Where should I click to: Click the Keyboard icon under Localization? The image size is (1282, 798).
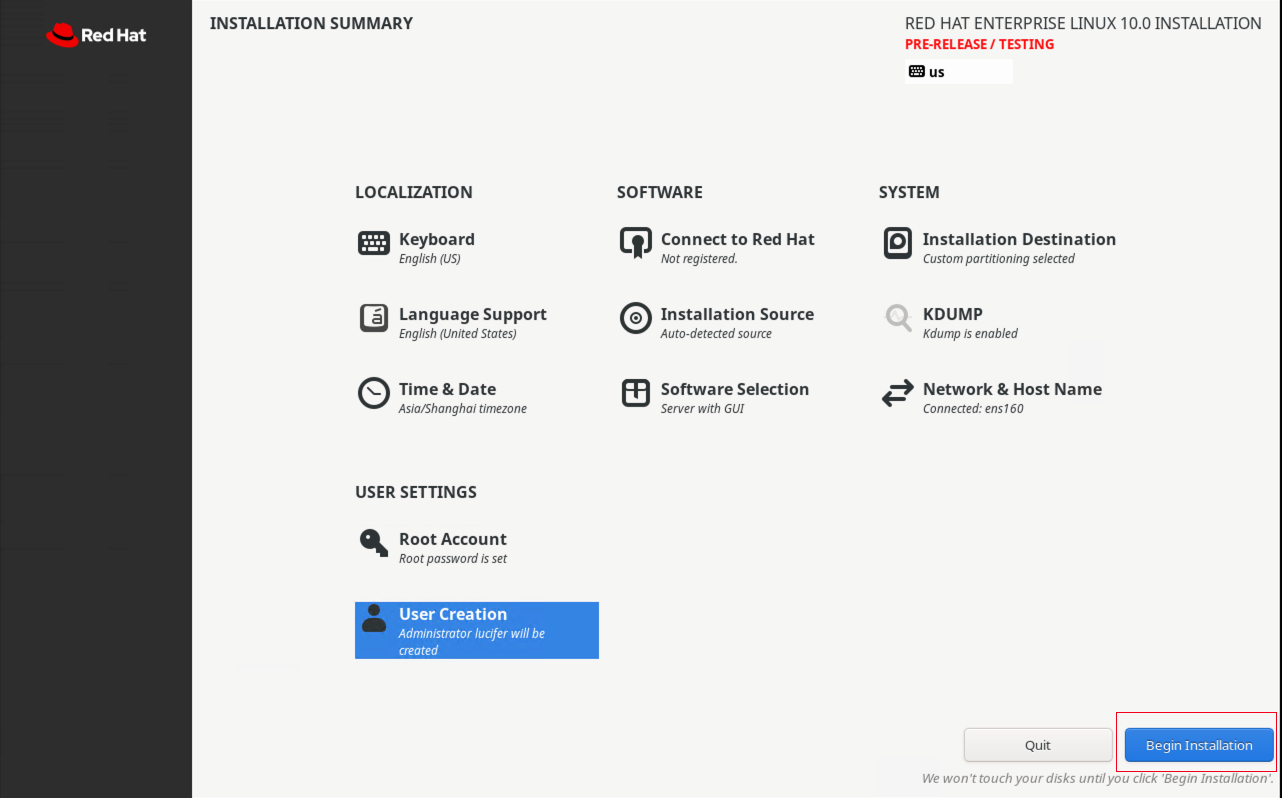point(374,243)
